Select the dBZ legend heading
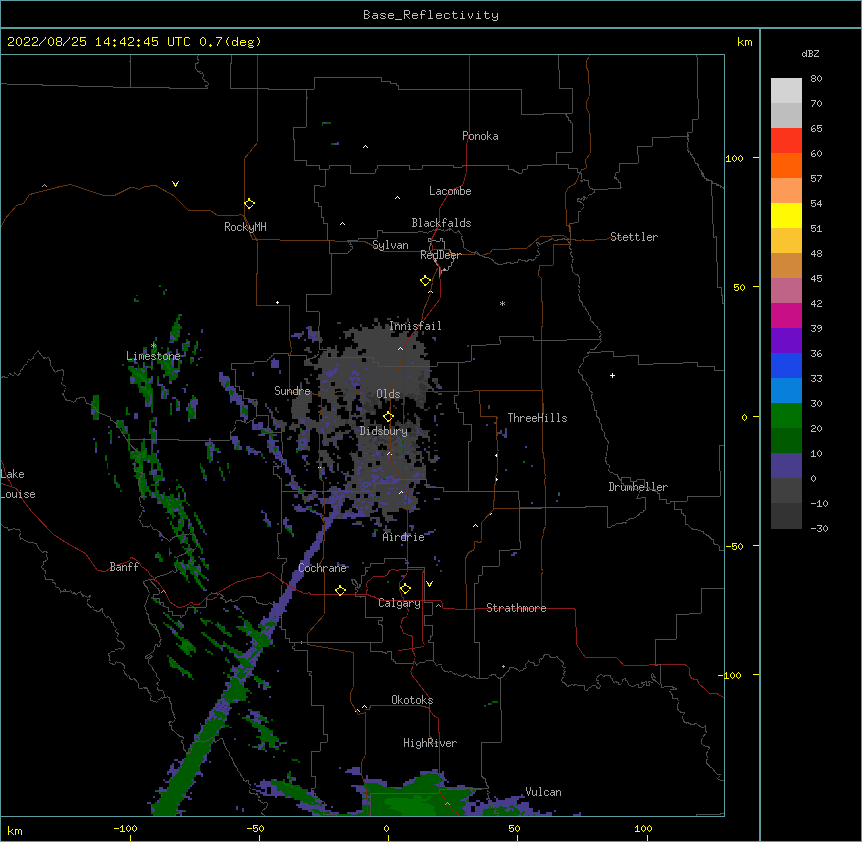Screen dimensions: 862x842 pos(810,54)
